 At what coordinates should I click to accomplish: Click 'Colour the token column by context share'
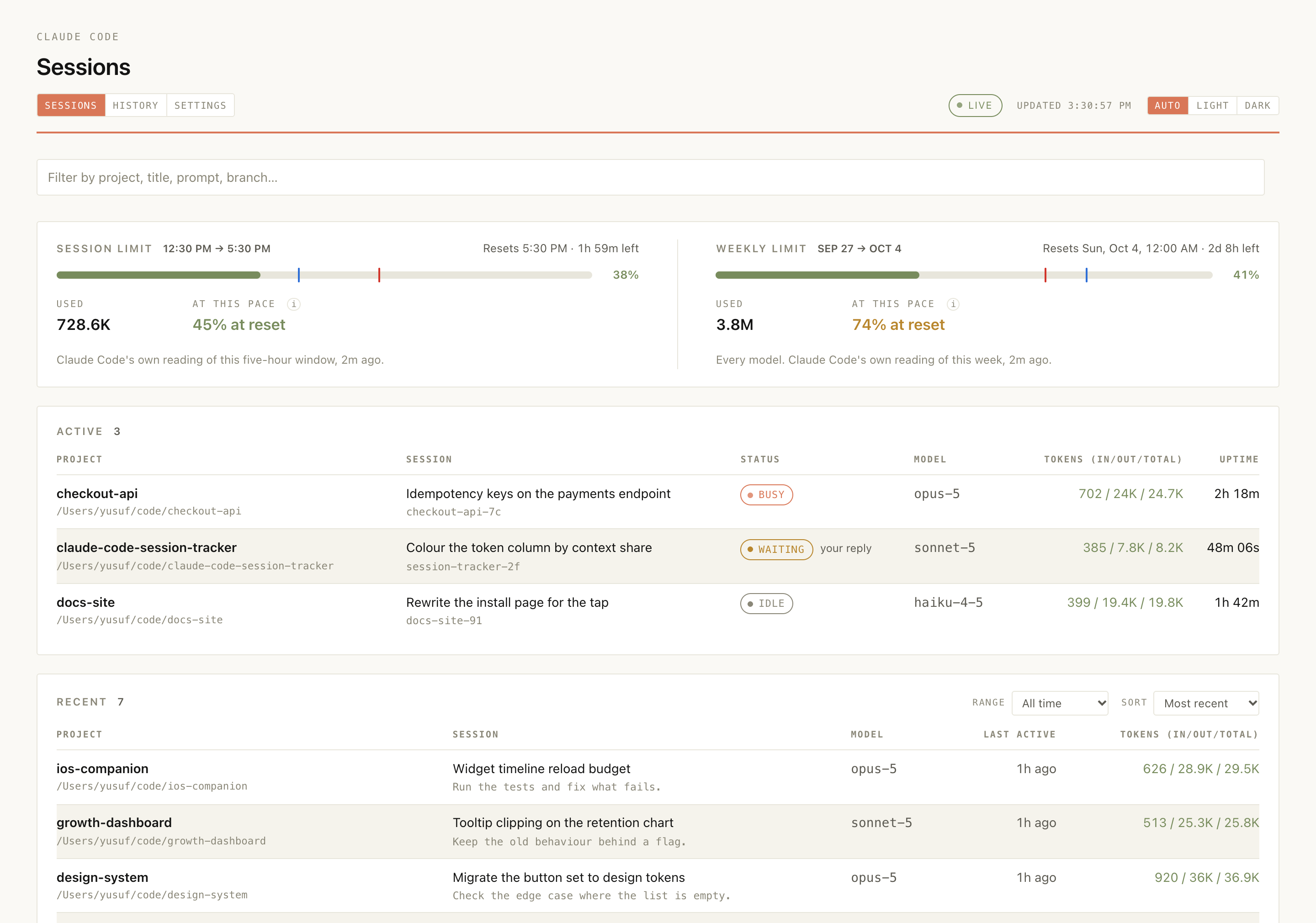click(529, 547)
